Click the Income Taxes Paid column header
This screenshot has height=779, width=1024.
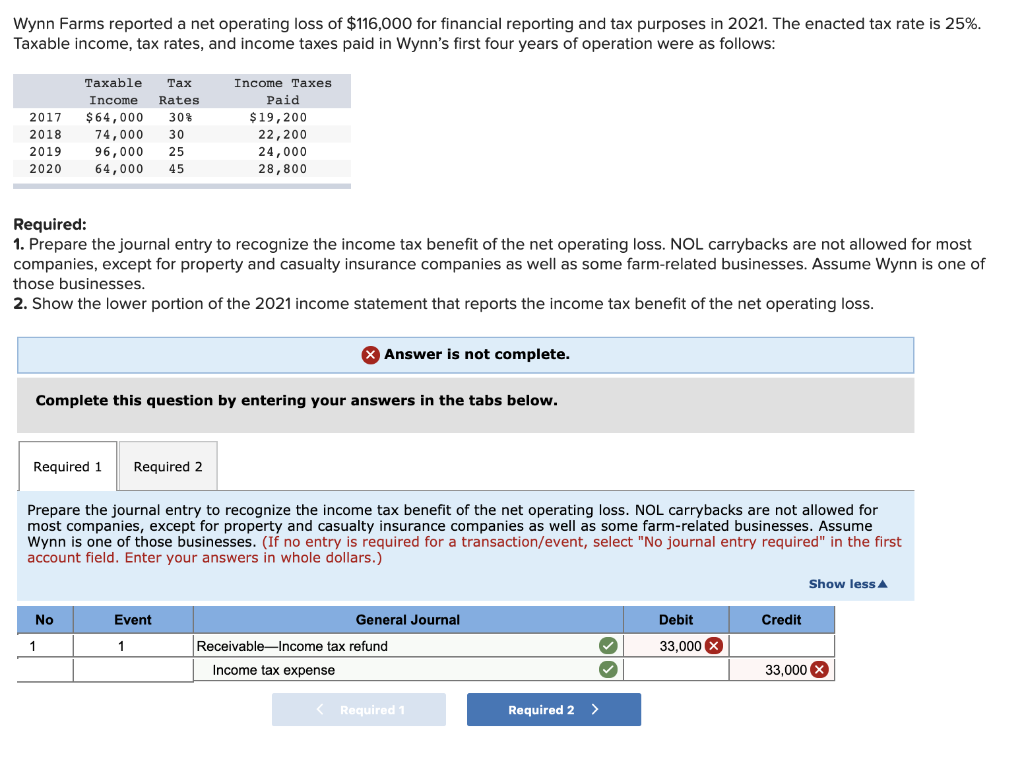tap(283, 91)
